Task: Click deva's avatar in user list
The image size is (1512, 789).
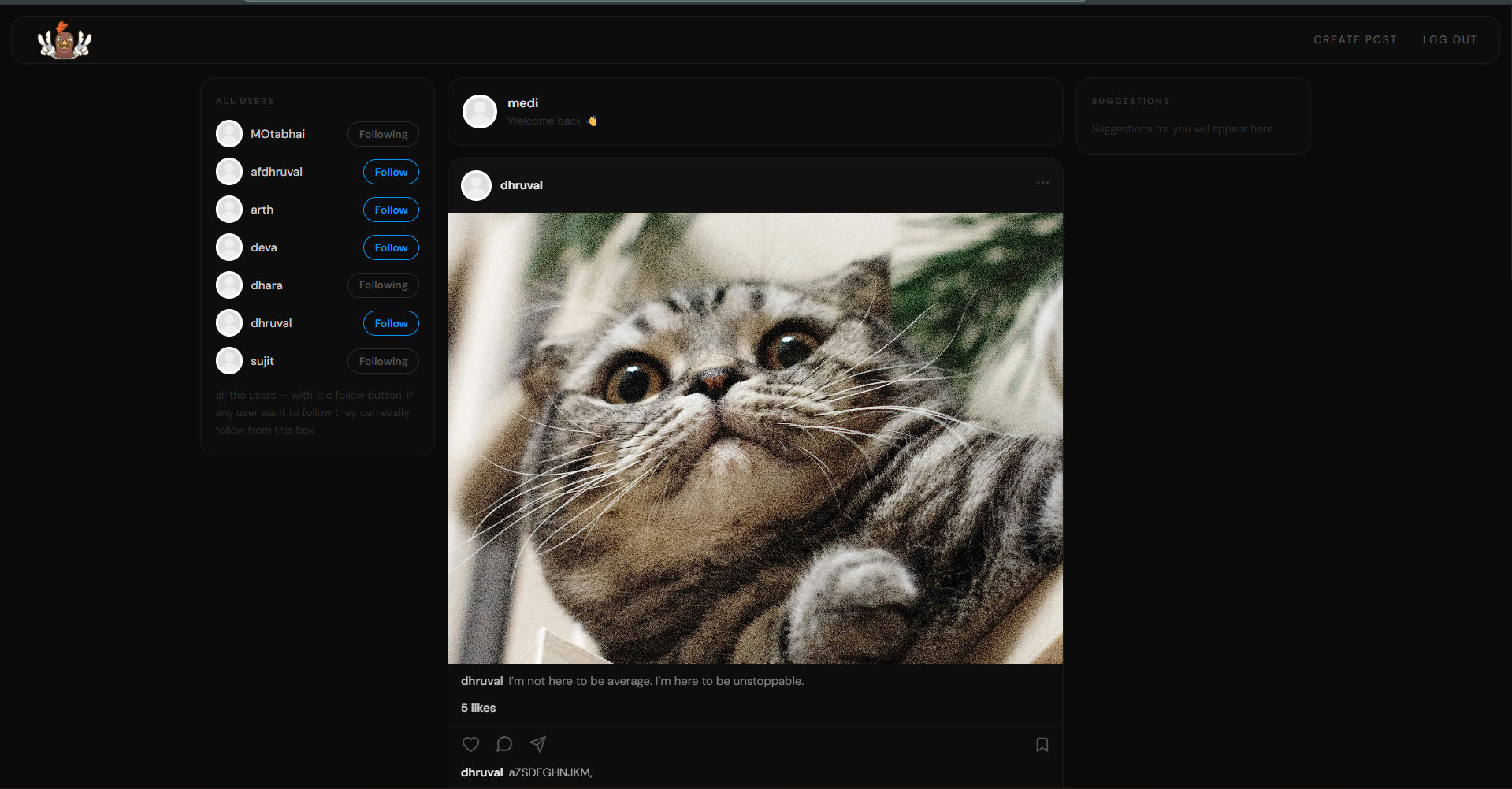Action: click(x=229, y=247)
